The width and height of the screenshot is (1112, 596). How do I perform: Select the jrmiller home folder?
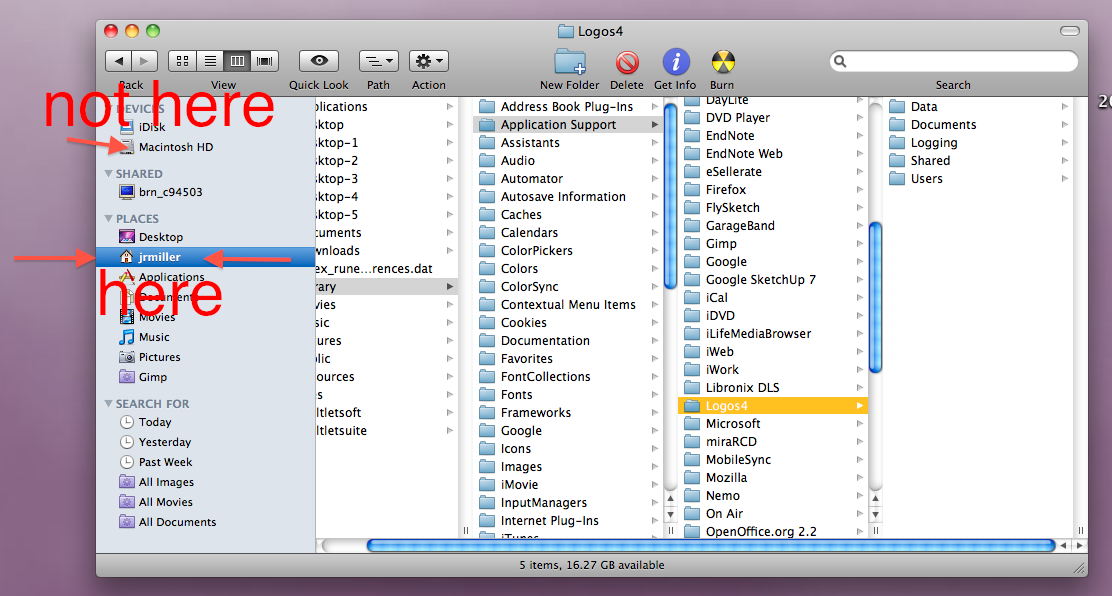[206, 257]
